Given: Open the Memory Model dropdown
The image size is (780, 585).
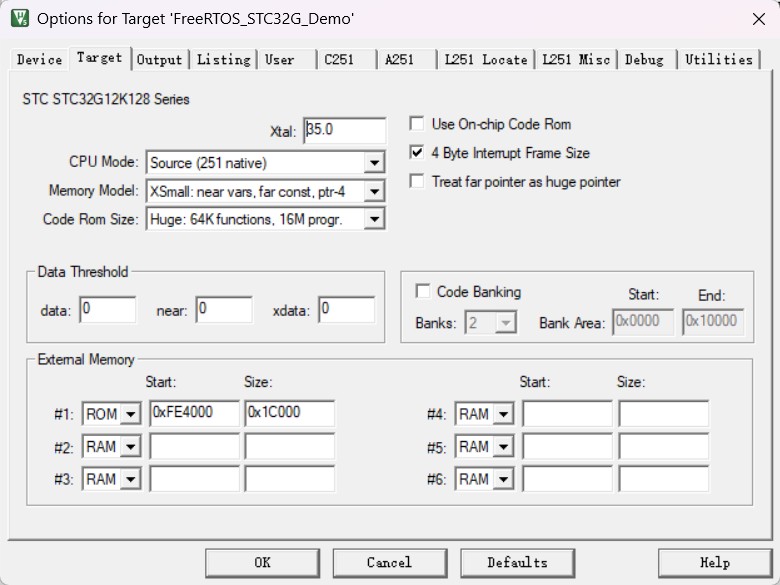Looking at the screenshot, I should pyautogui.click(x=374, y=192).
